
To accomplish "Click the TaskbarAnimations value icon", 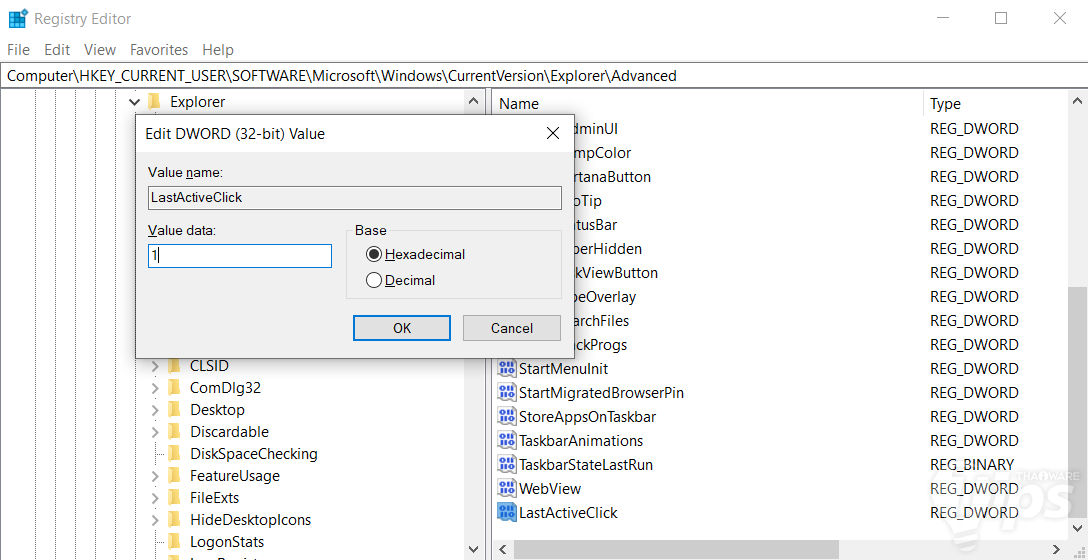I will tap(507, 441).
